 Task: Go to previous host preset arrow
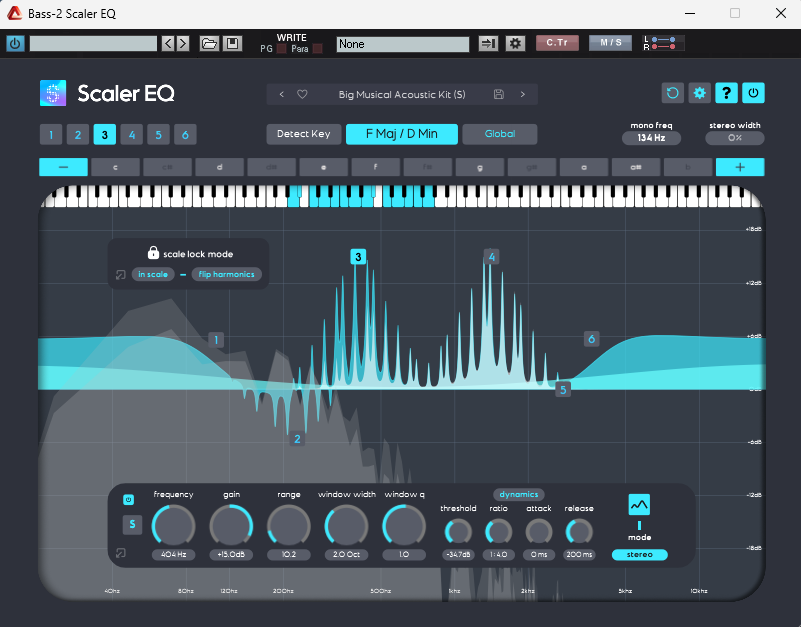click(168, 43)
